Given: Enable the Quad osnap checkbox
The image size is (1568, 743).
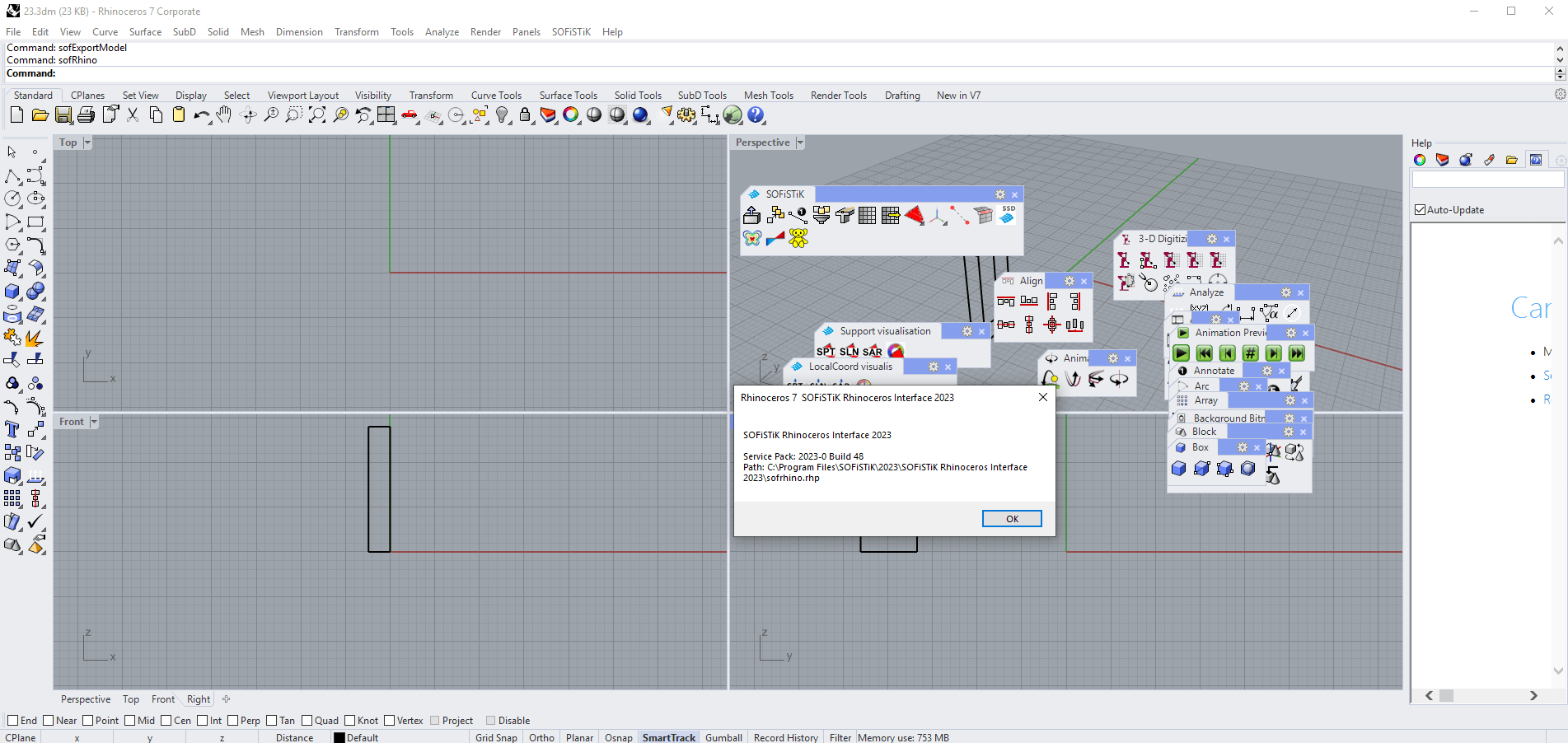Looking at the screenshot, I should [x=307, y=721].
